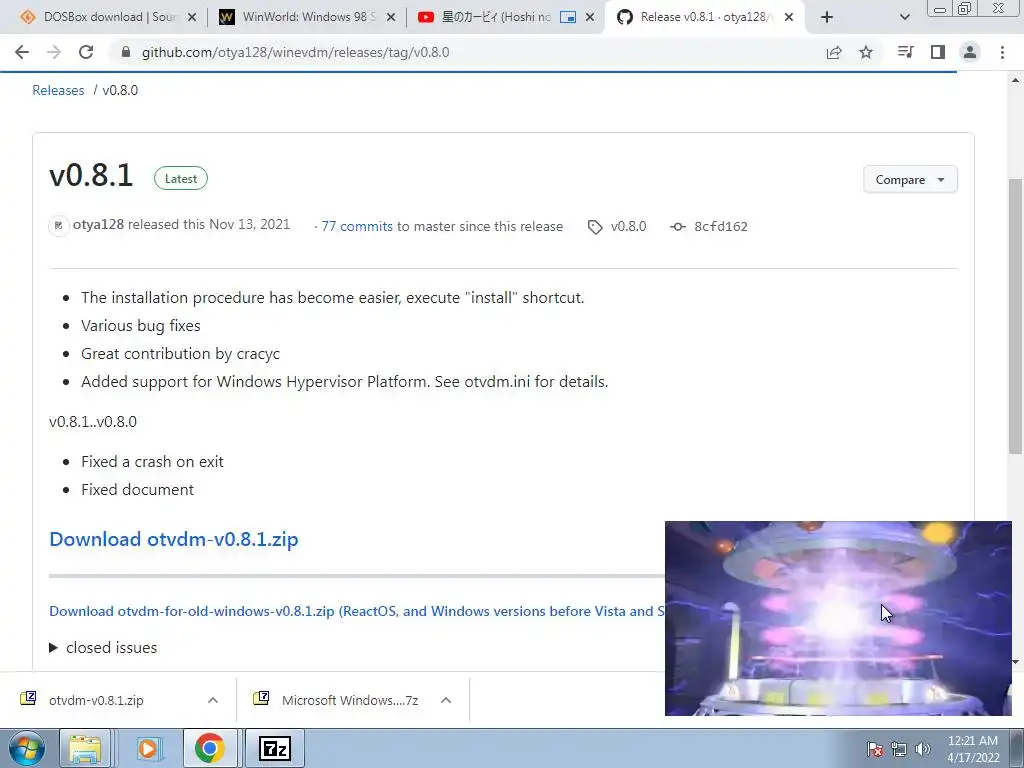Click the network tray icon

(x=899, y=749)
